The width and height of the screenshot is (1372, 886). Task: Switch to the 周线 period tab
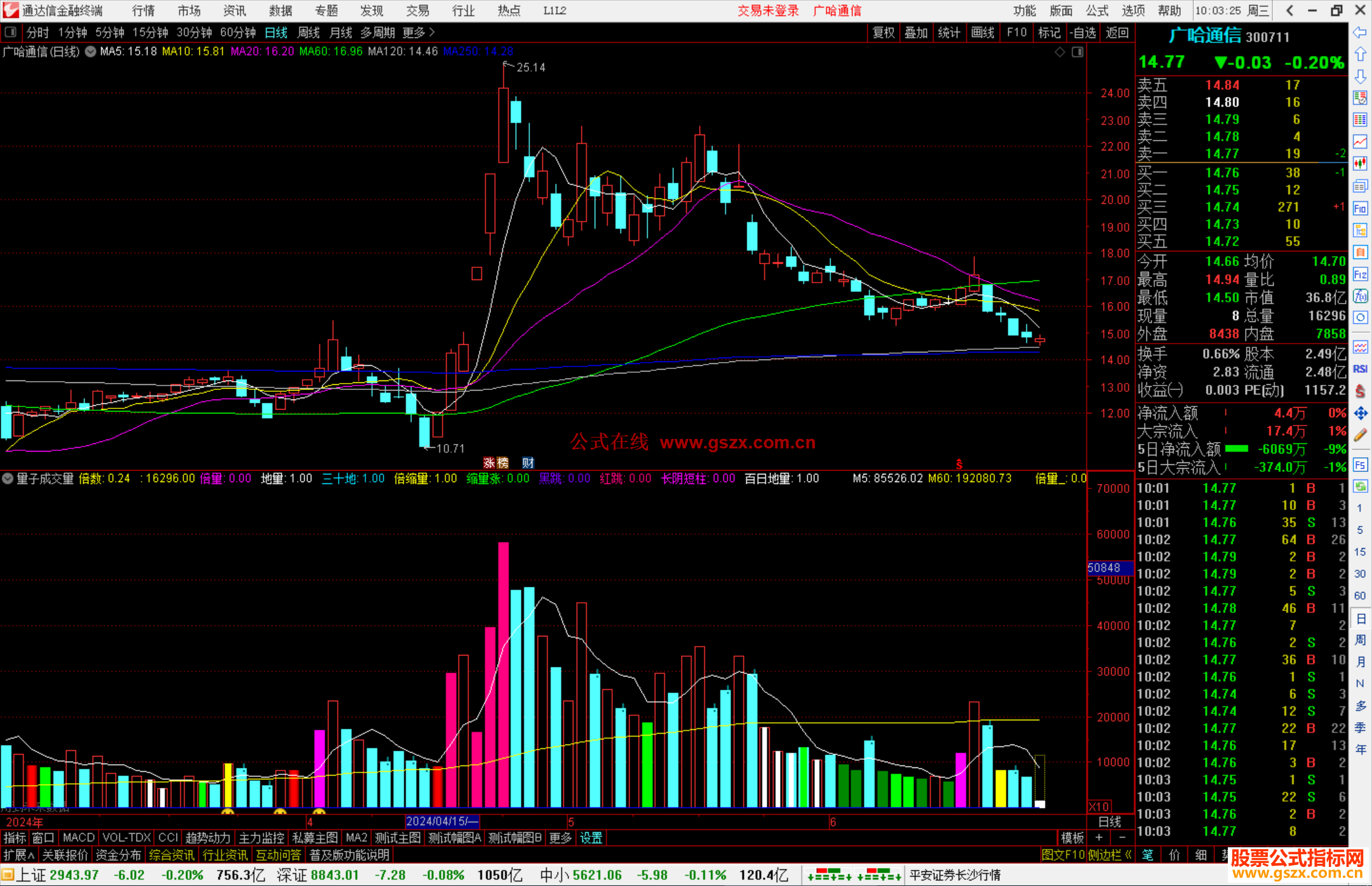pyautogui.click(x=309, y=32)
